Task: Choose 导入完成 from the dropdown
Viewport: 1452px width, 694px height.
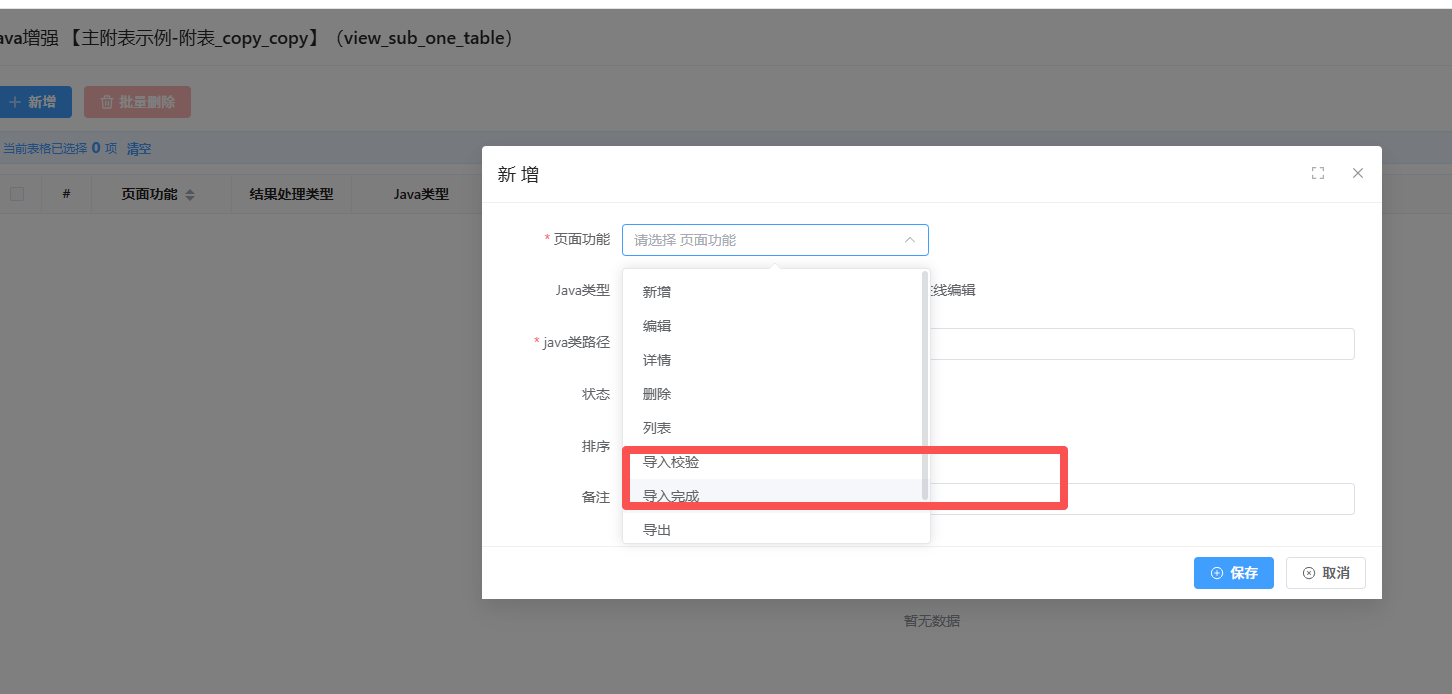Action: [x=671, y=496]
